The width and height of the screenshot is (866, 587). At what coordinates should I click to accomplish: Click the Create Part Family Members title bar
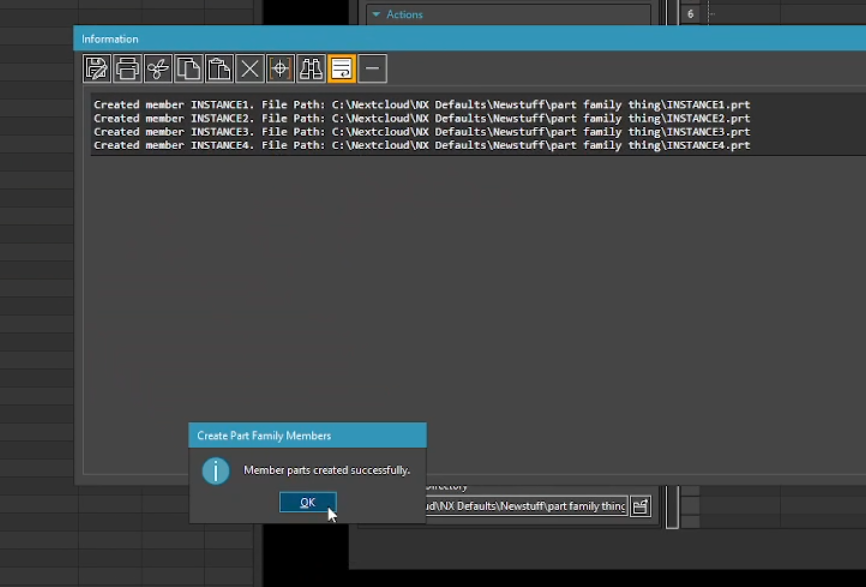point(308,435)
